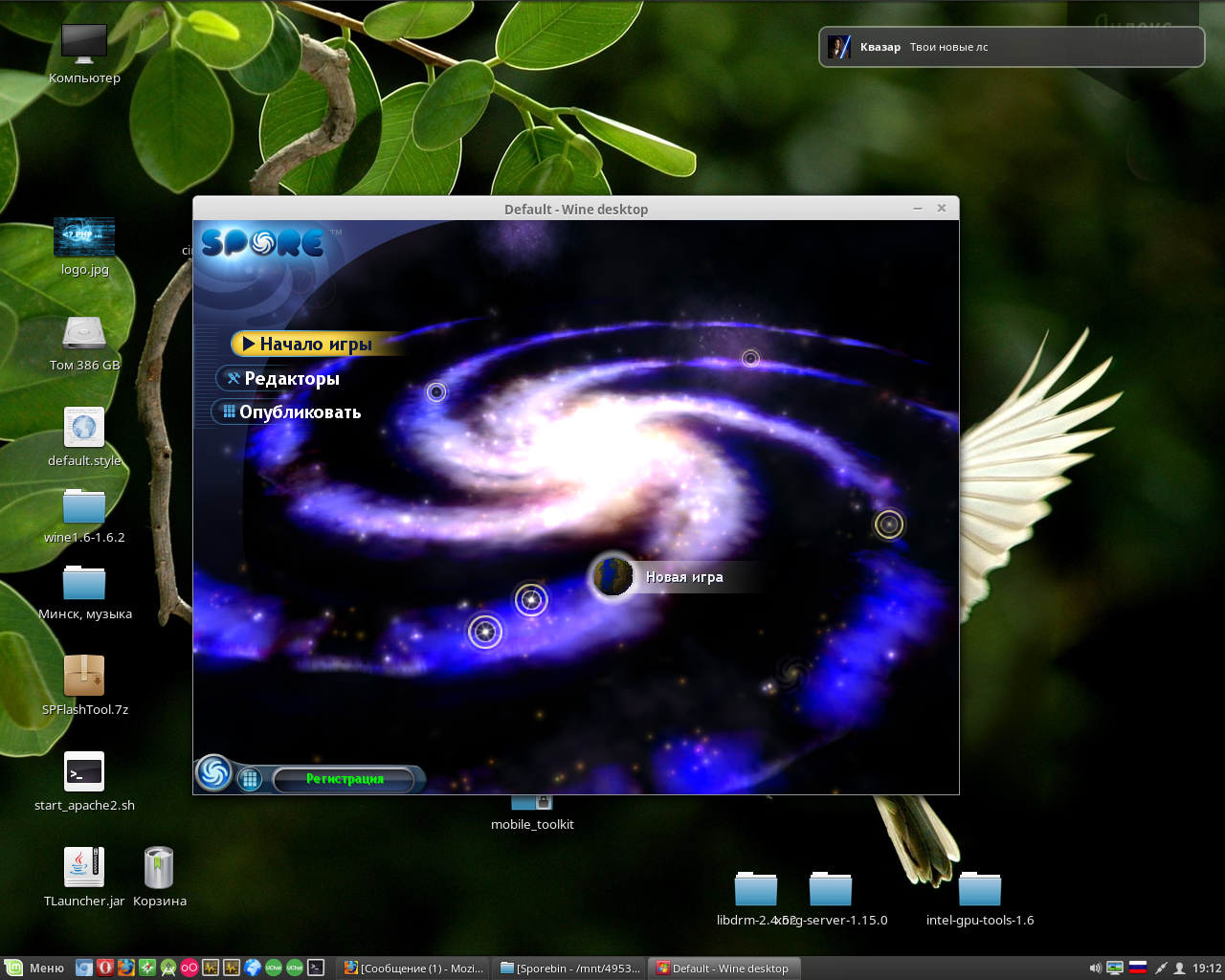Minimize the Wine desktop window
Image resolution: width=1225 pixels, height=980 pixels.
coord(918,209)
